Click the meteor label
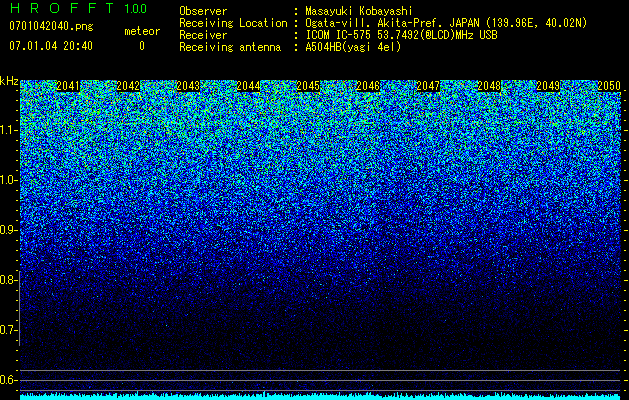Image resolution: width=629 pixels, height=400 pixels. pos(142,31)
